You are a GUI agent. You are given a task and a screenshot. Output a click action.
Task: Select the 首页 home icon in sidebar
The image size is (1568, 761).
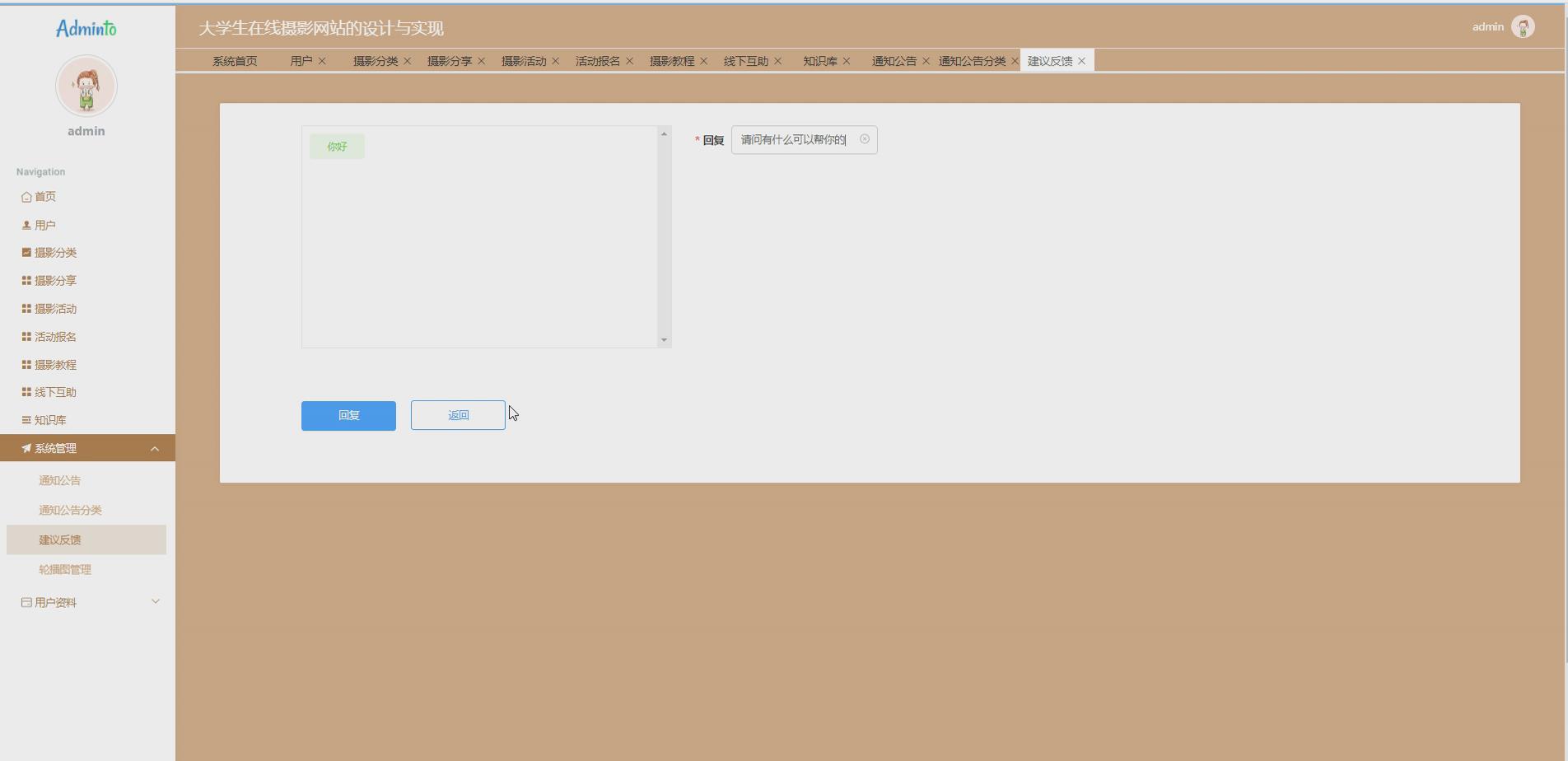(x=26, y=197)
